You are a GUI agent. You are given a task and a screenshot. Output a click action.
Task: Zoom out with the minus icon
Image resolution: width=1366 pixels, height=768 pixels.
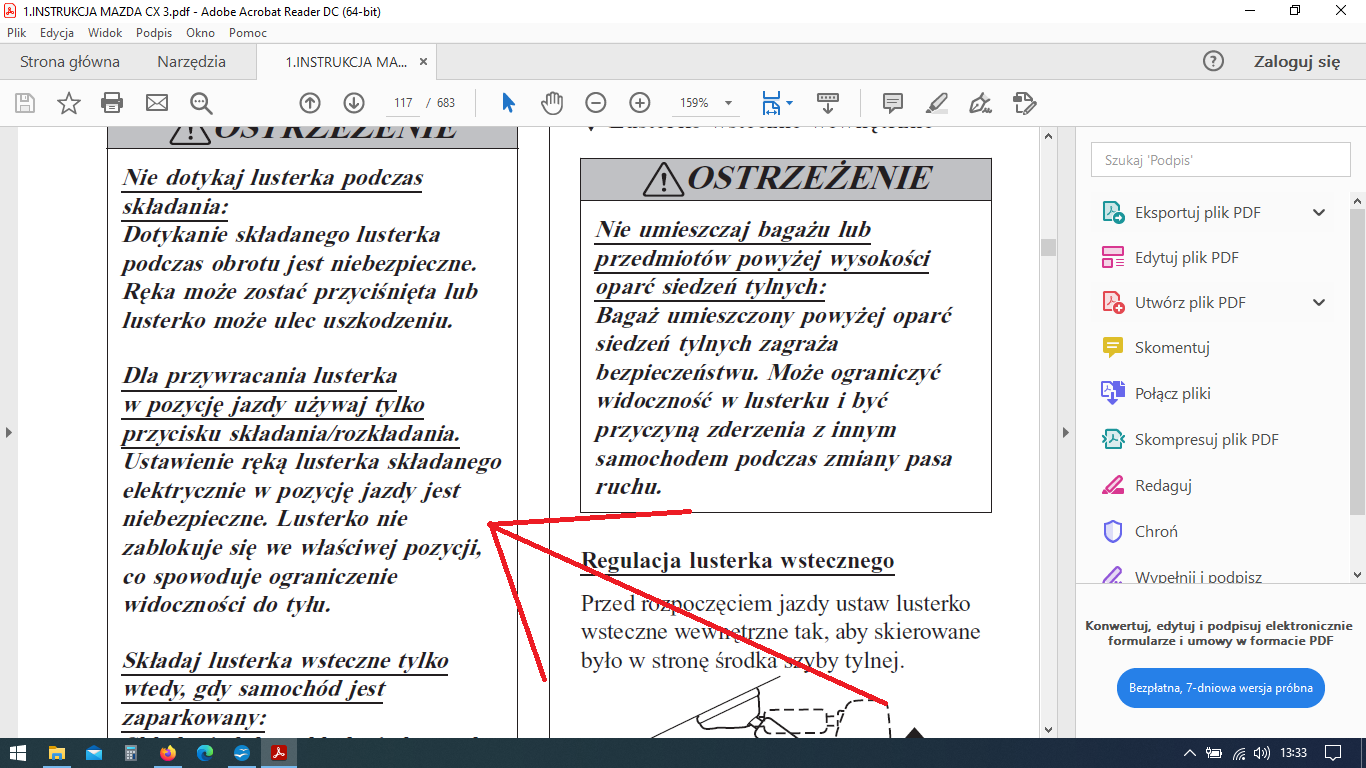click(x=596, y=103)
